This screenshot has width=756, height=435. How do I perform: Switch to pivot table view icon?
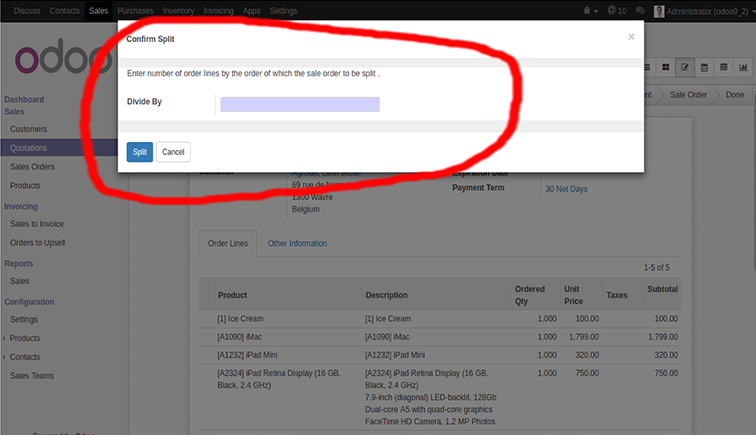coord(724,68)
